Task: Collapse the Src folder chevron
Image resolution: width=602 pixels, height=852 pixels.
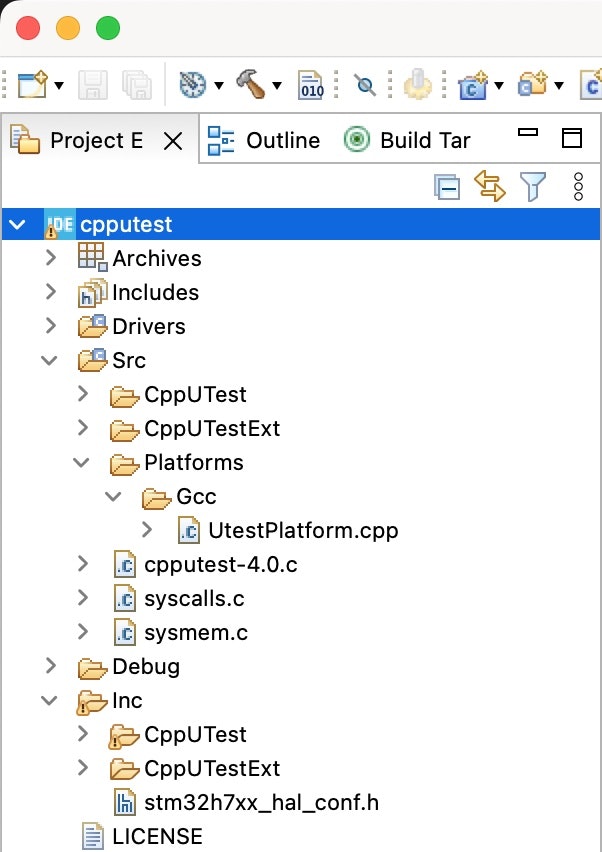Action: click(50, 360)
